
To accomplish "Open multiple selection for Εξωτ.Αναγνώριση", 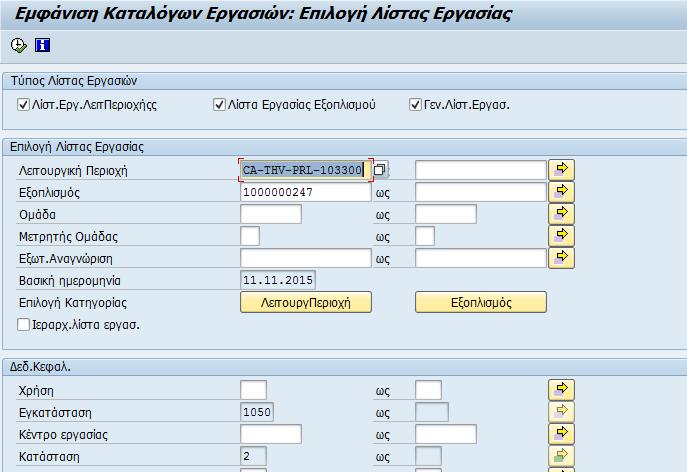I will point(561,258).
